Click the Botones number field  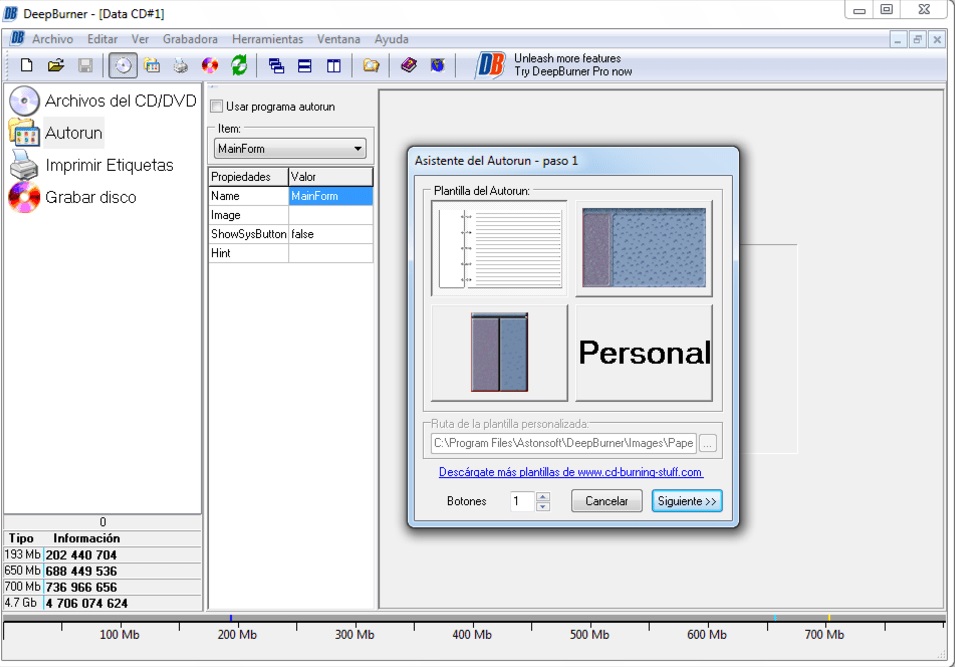pos(522,501)
